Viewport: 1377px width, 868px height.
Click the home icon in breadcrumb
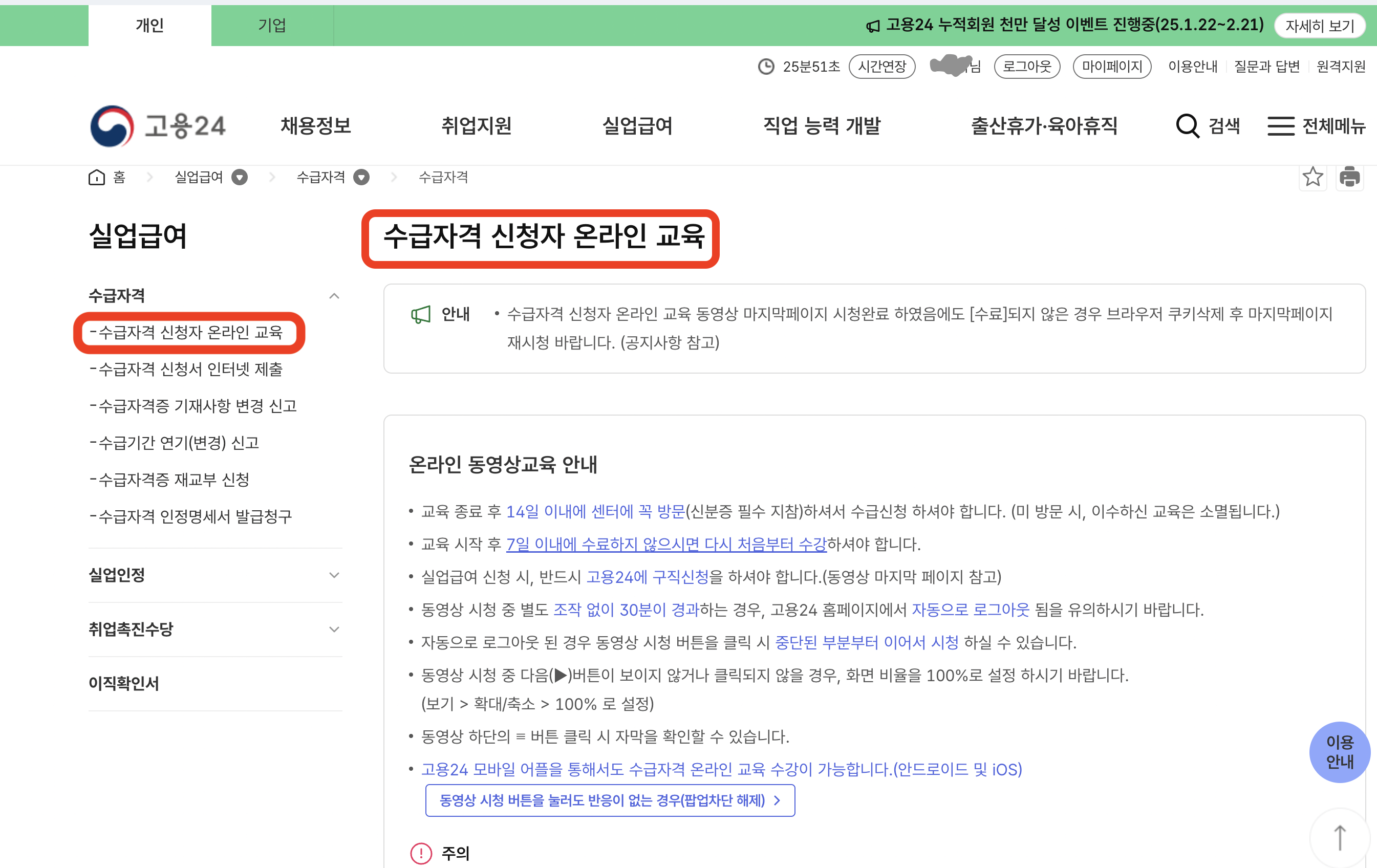click(97, 177)
